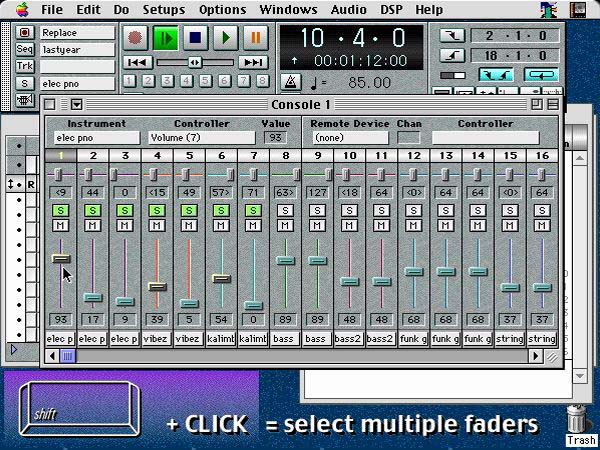This screenshot has height=450, width=600.
Task: Mute channel 8 in the console
Action: (285, 225)
